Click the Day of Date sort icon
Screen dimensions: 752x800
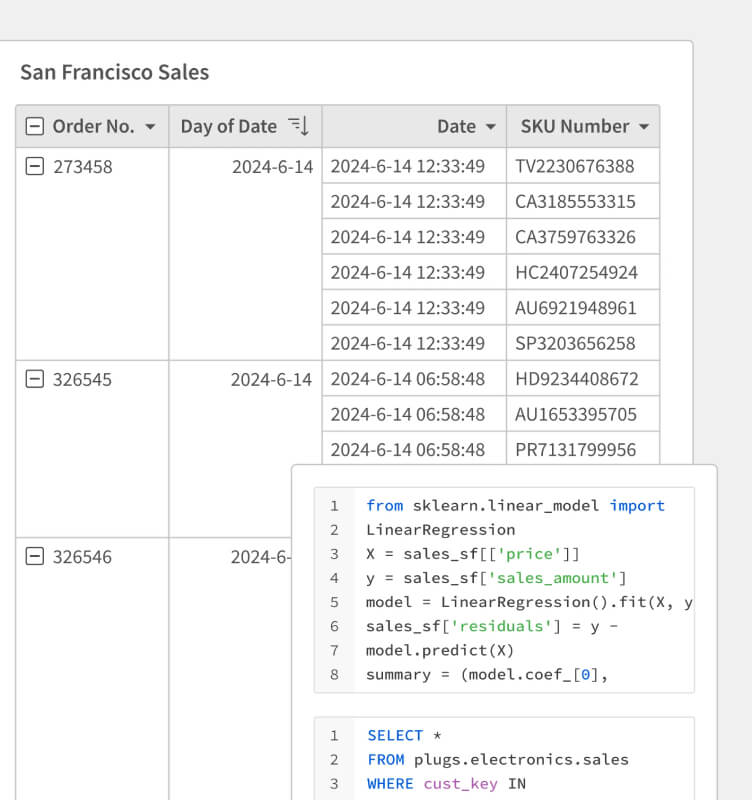(298, 126)
